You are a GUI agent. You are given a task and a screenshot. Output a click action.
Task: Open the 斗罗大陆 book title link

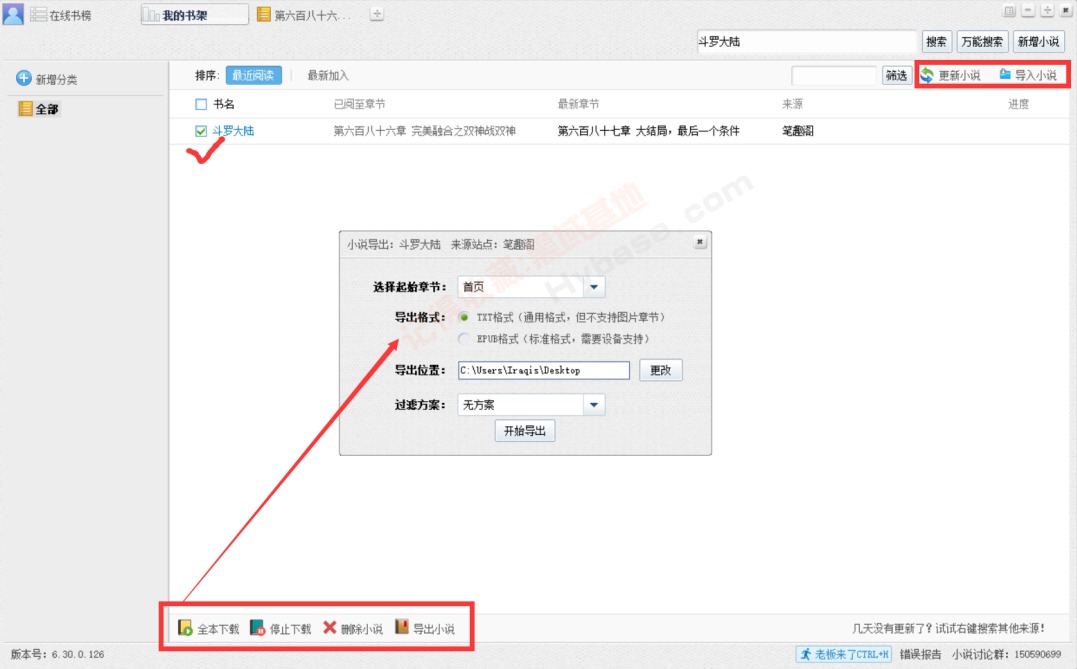(233, 131)
